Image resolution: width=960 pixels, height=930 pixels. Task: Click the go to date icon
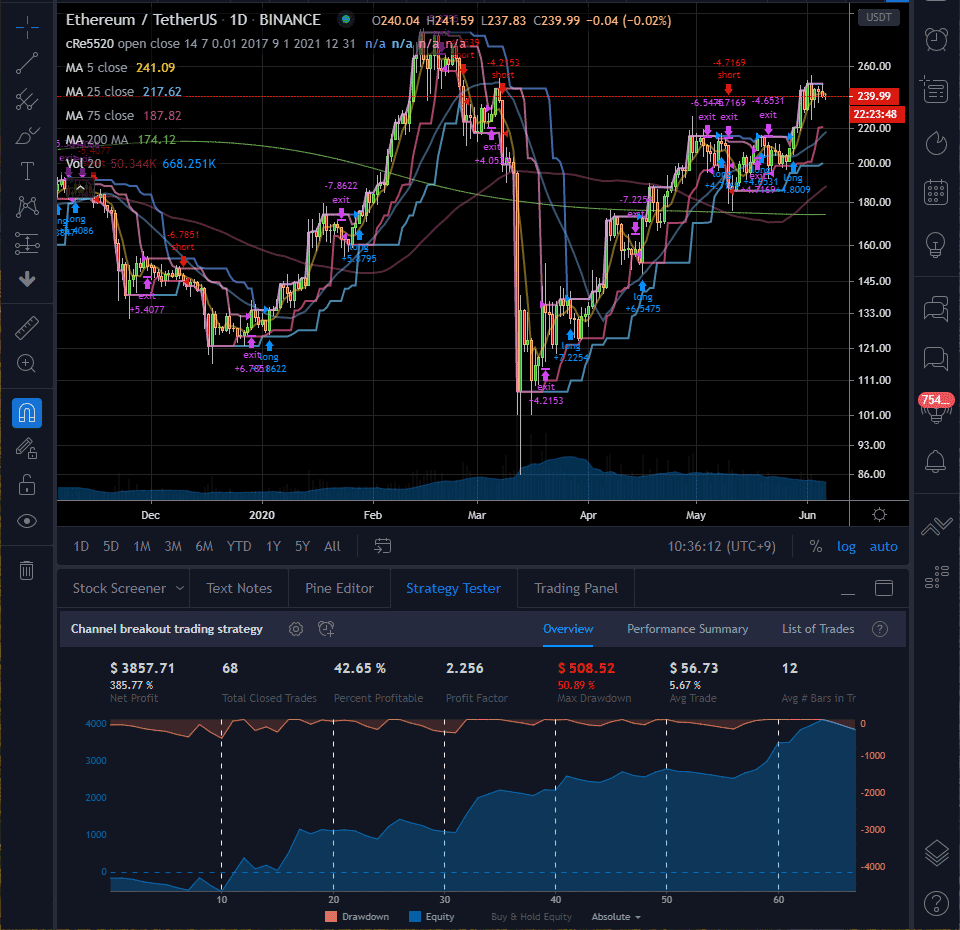383,546
